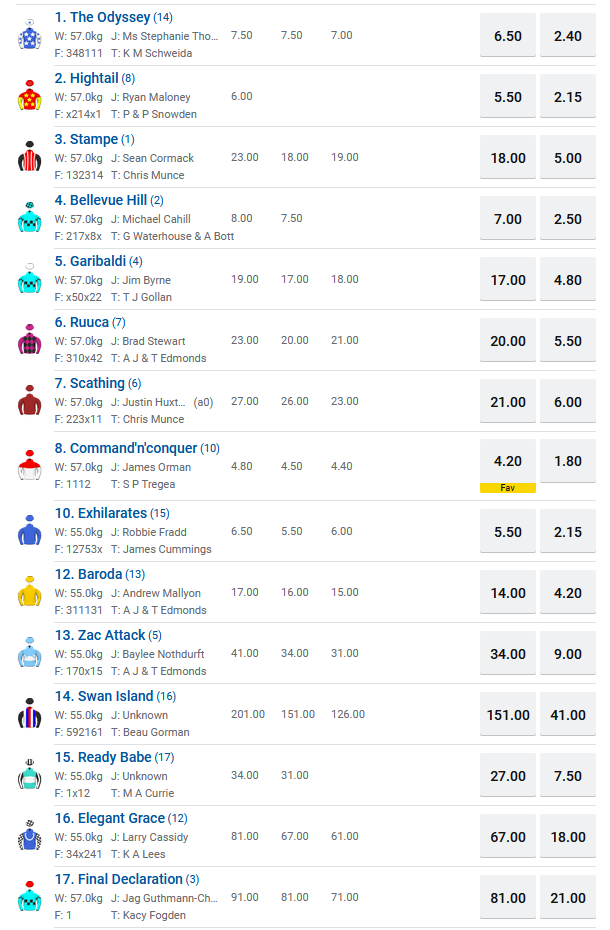Click Hightail's red and yellow silks icon
Viewport: 610px width, 930px height.
pyautogui.click(x=28, y=96)
